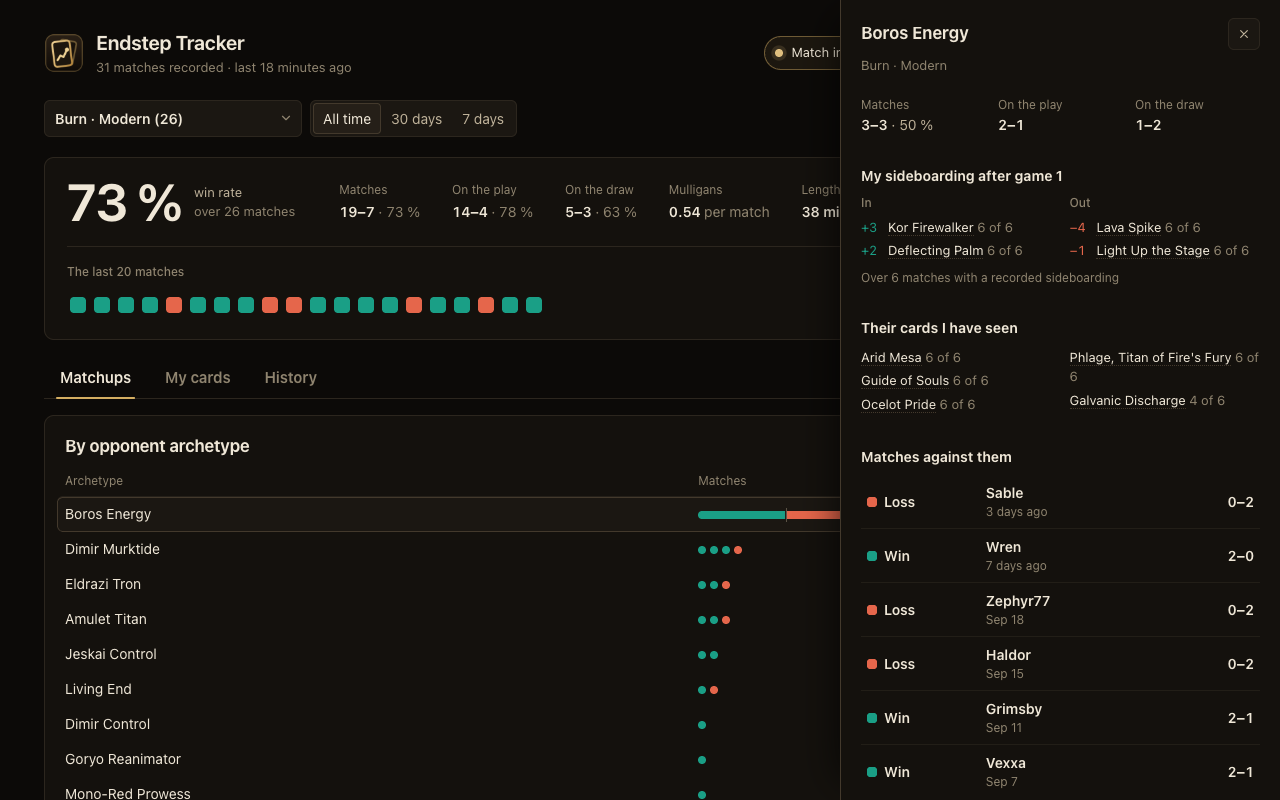1280x800 pixels.
Task: Select the Living End archetype row
Action: tap(449, 689)
